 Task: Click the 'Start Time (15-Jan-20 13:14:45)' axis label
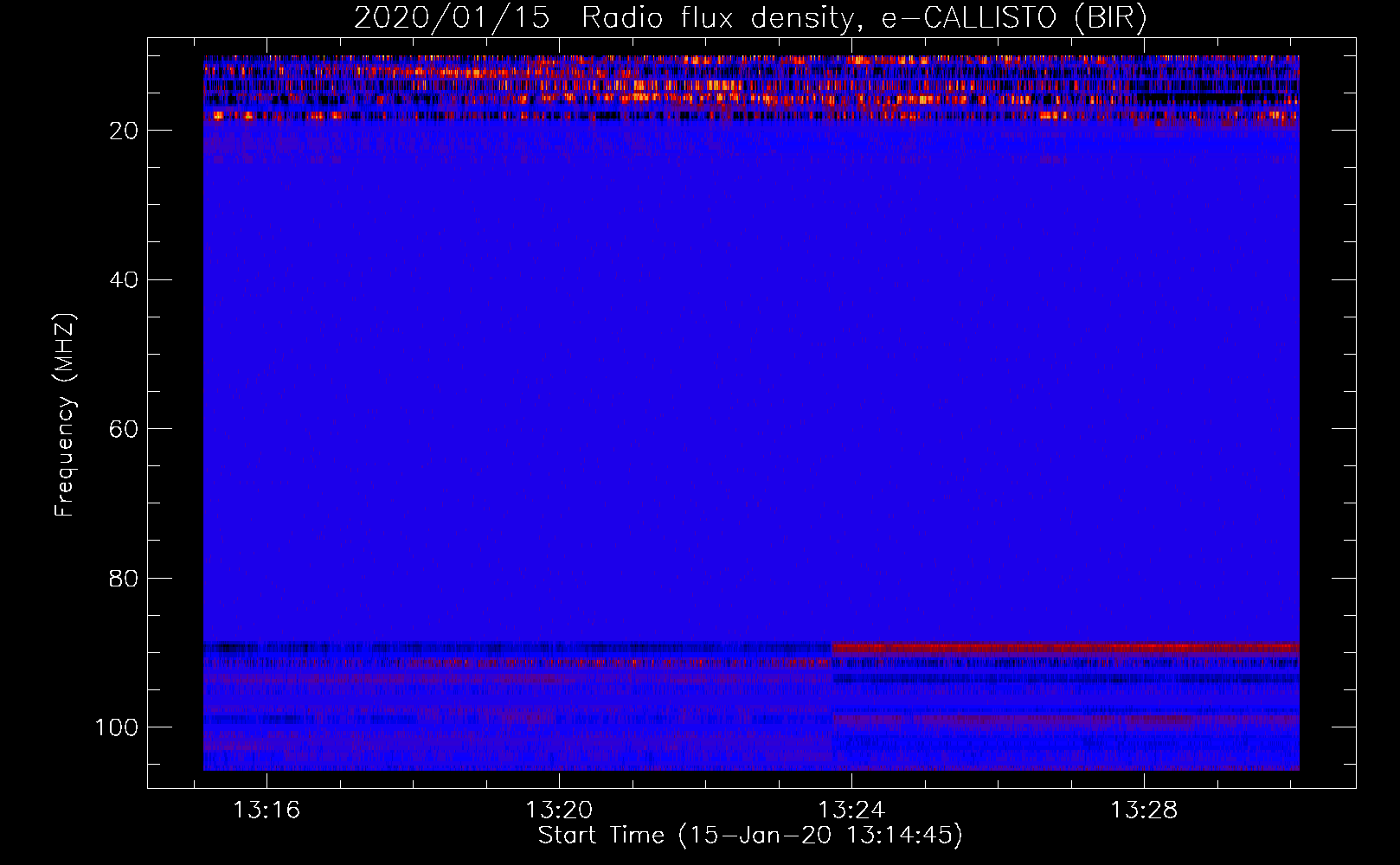point(750,836)
